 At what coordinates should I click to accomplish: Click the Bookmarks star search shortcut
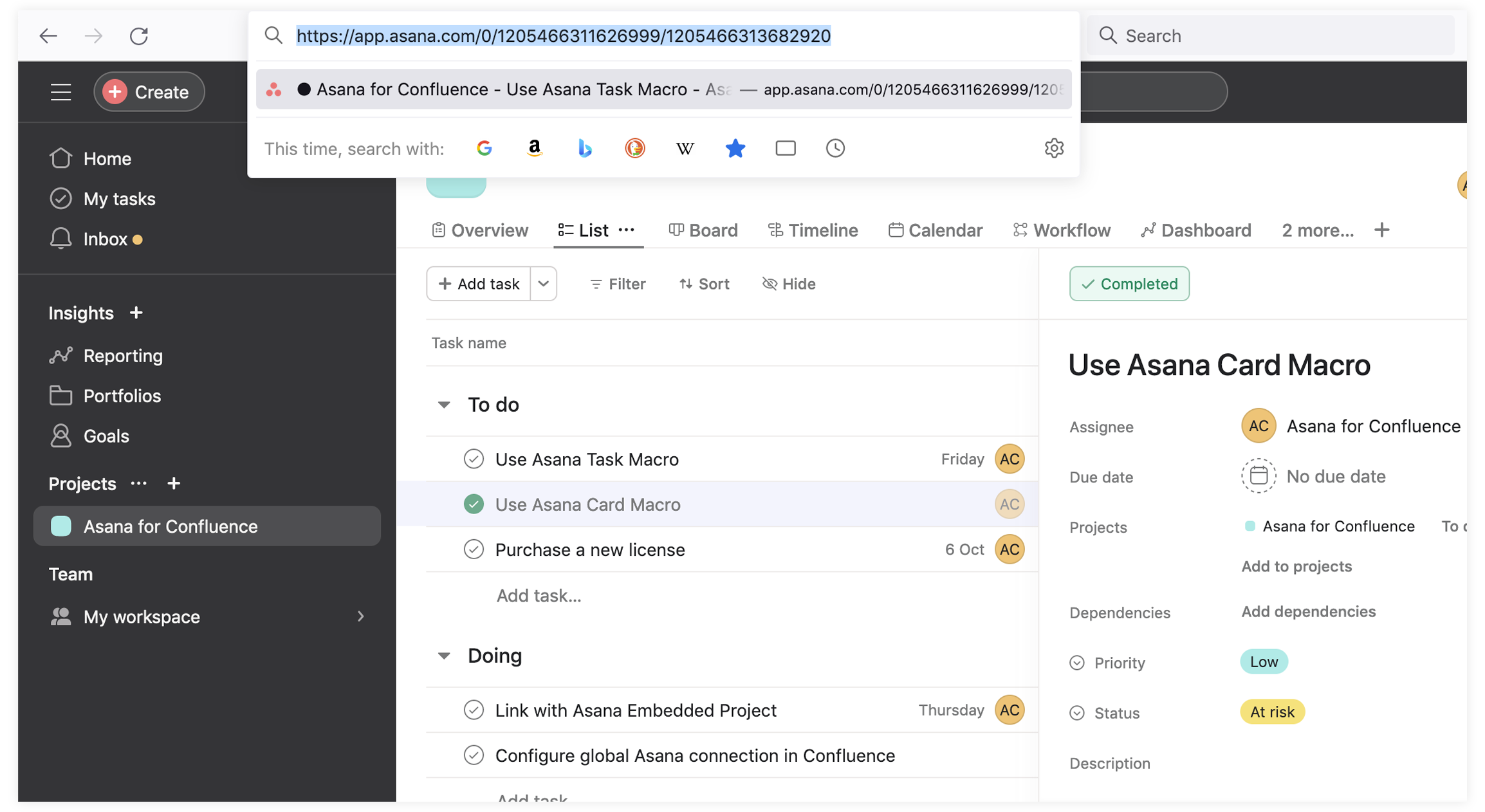735,149
